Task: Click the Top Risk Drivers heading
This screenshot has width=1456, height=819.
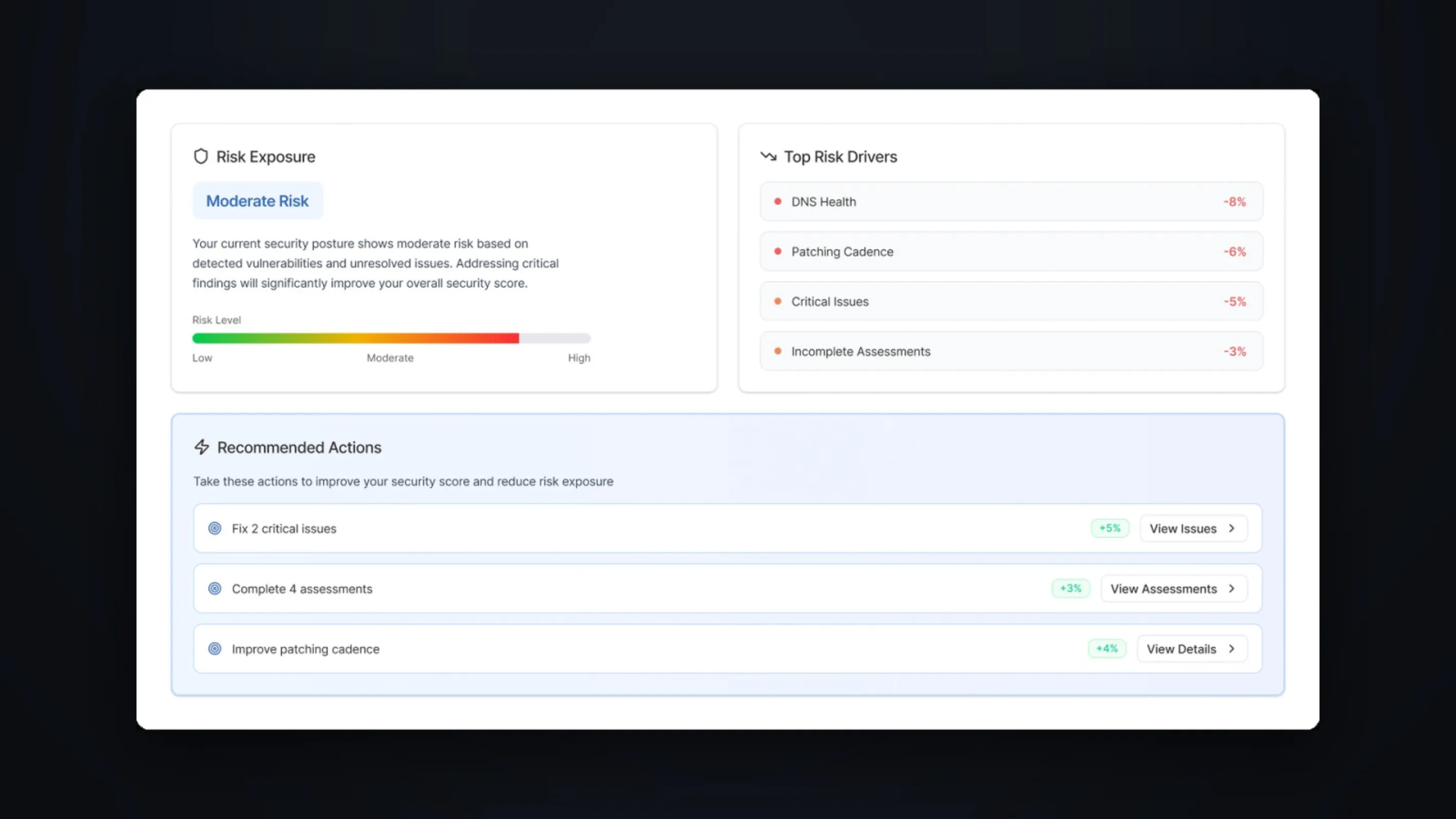Action: [x=841, y=157]
